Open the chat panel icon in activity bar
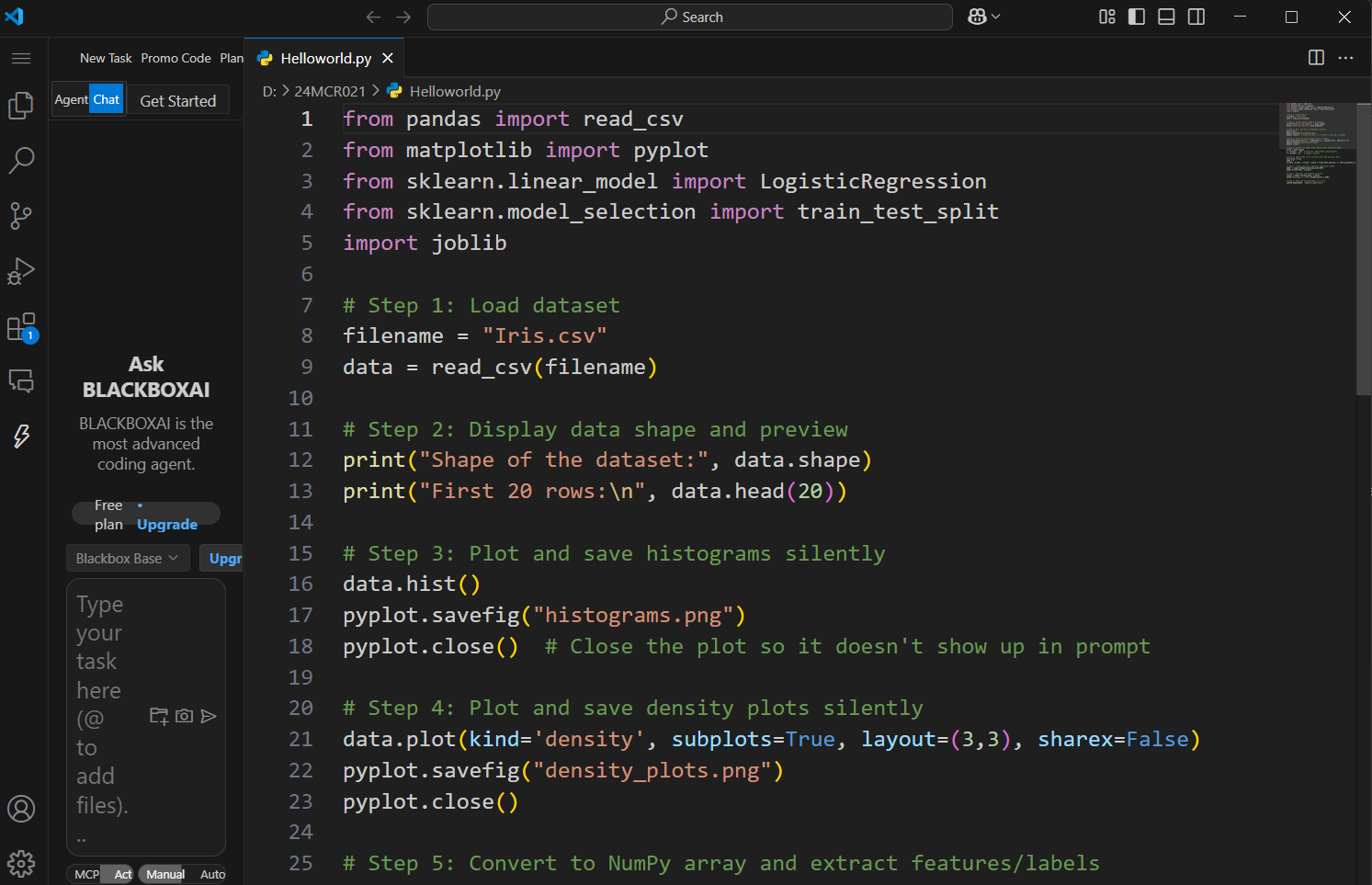Screen dimensions: 1372x885 tap(21, 380)
